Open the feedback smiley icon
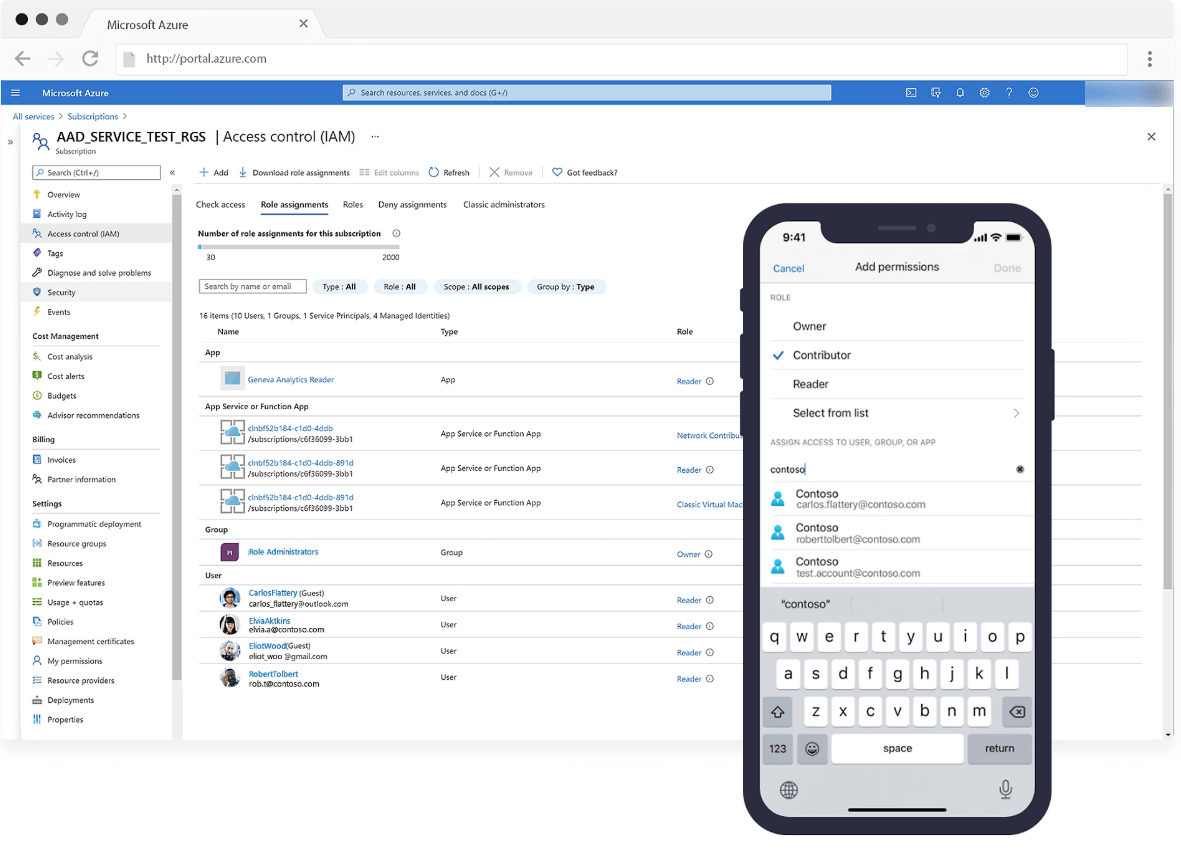1181x865 pixels. tap(1033, 93)
